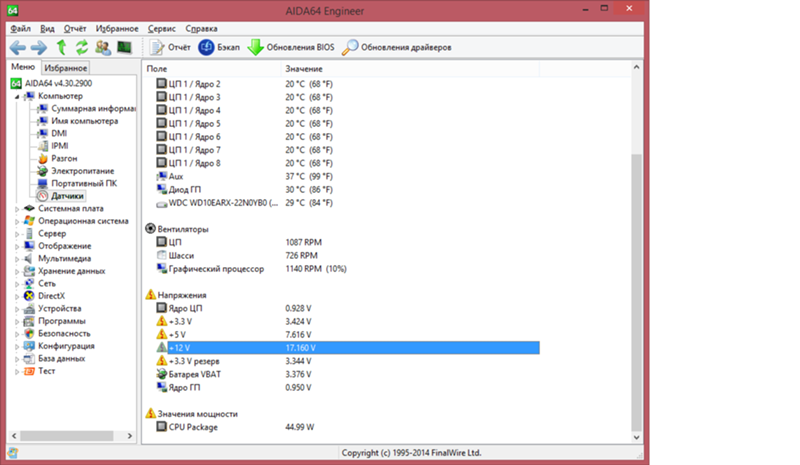
Task: Expand the Сеть node
Action: click(17, 284)
